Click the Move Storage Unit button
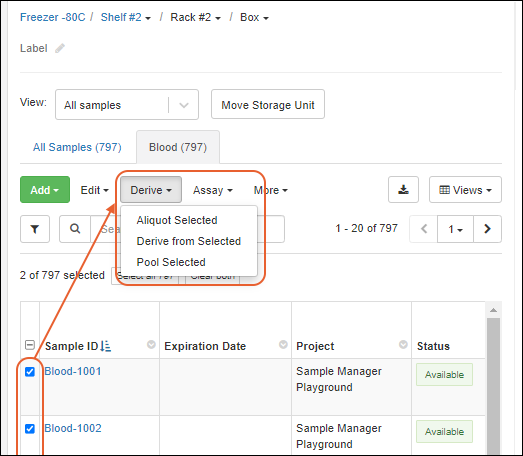This screenshot has height=456, width=523. pyautogui.click(x=268, y=104)
